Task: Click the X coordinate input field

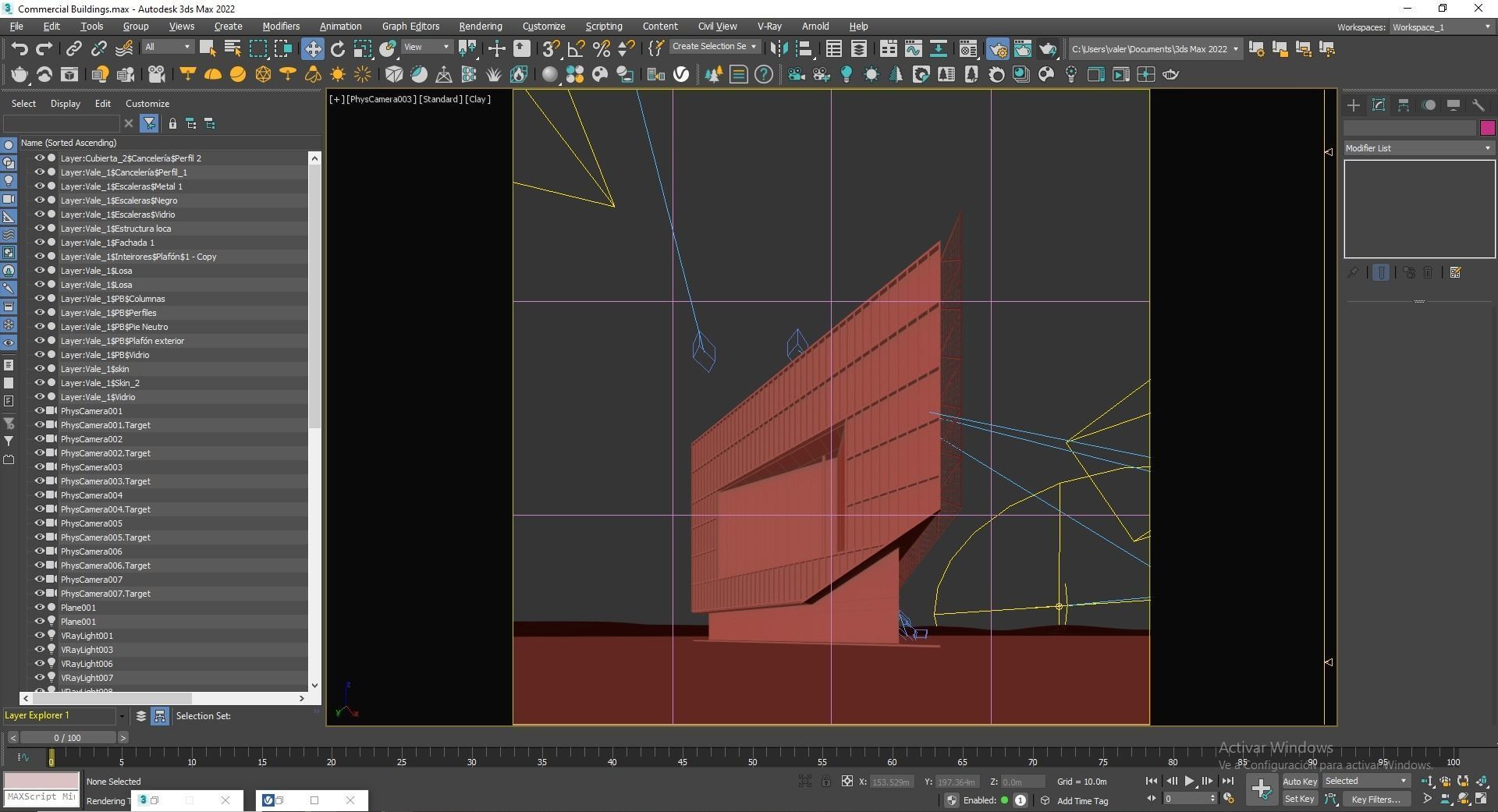Action: coord(892,782)
